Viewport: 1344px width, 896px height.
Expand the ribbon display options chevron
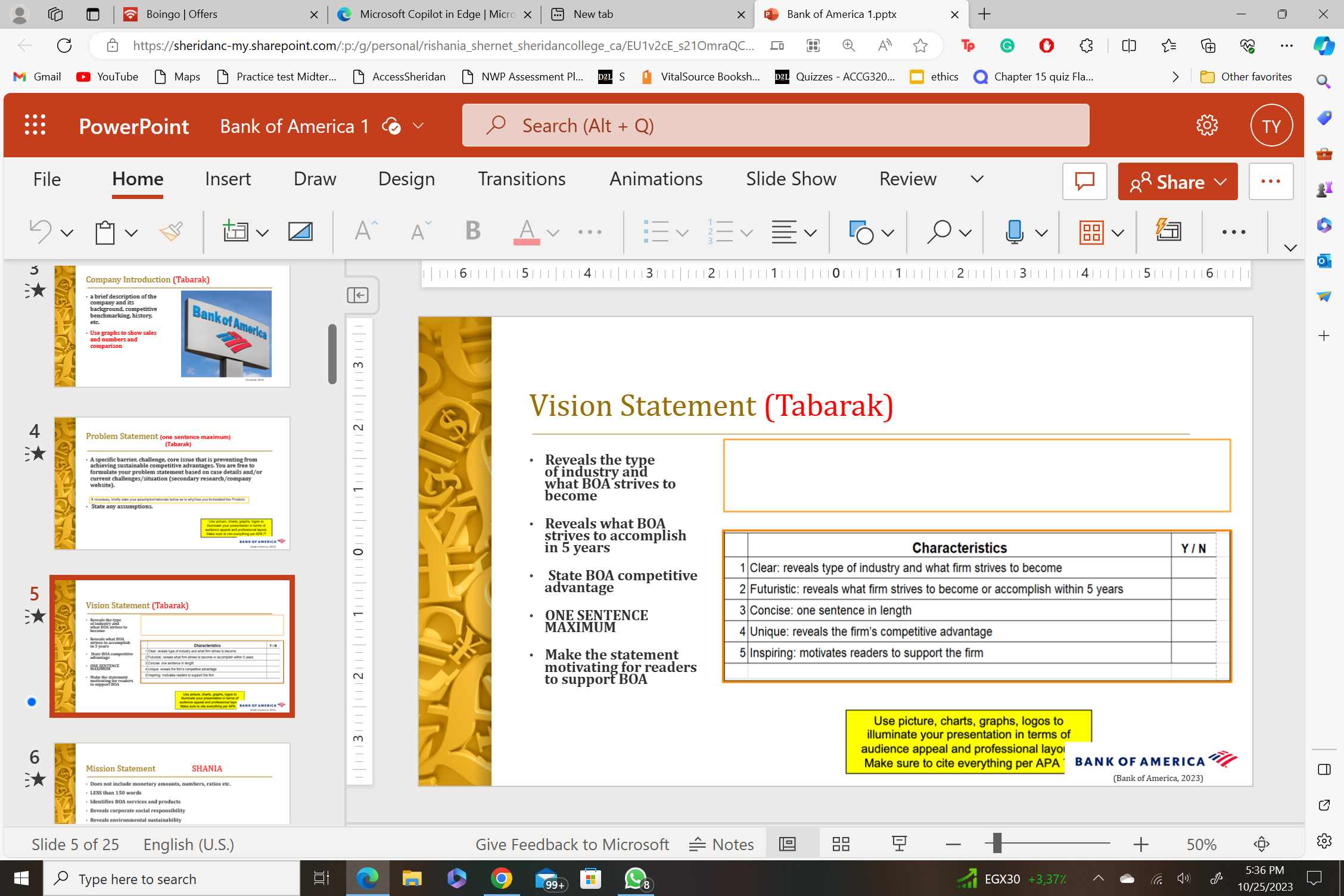click(1290, 248)
